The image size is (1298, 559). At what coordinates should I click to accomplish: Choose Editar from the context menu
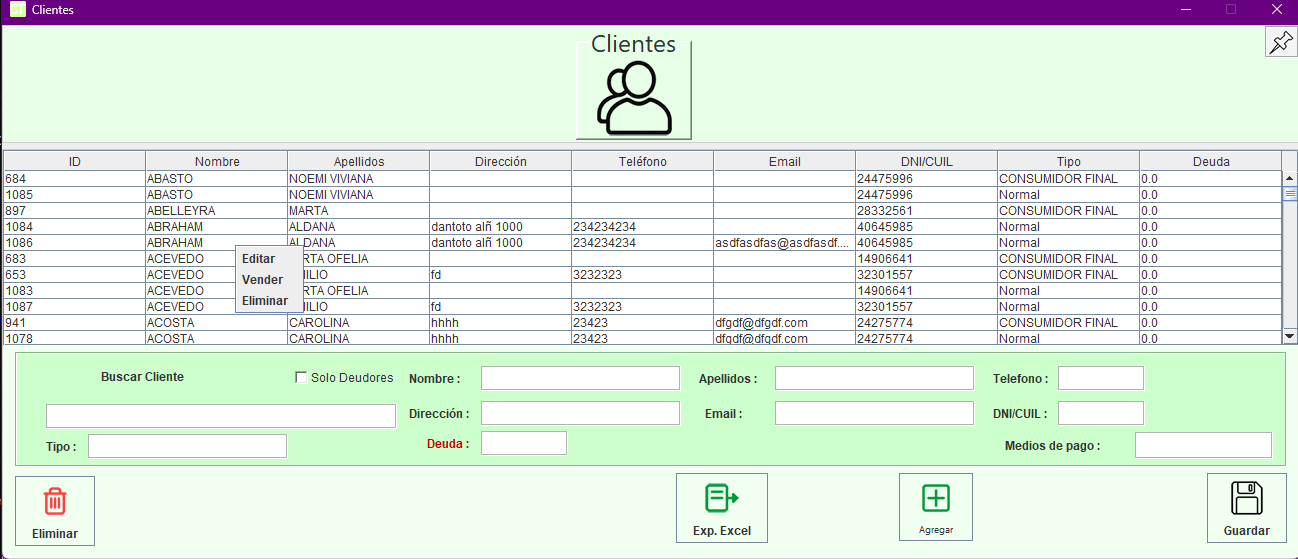click(x=259, y=259)
